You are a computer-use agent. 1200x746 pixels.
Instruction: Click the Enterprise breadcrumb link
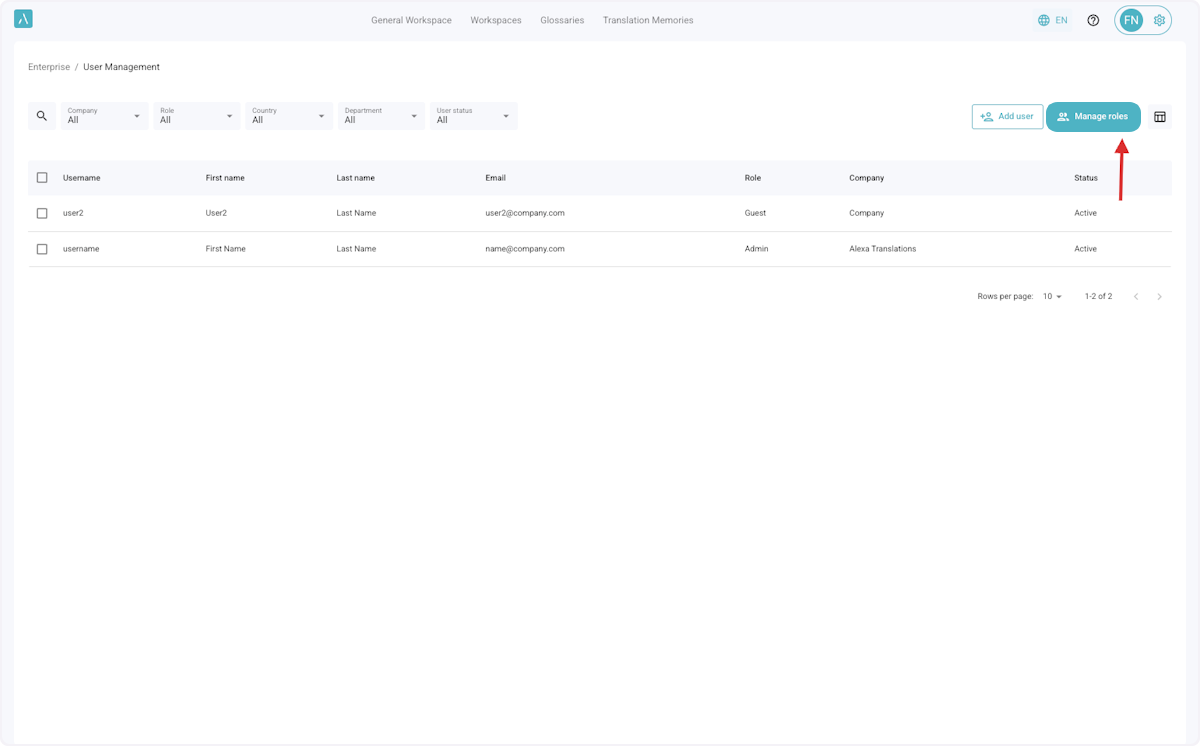[x=49, y=67]
